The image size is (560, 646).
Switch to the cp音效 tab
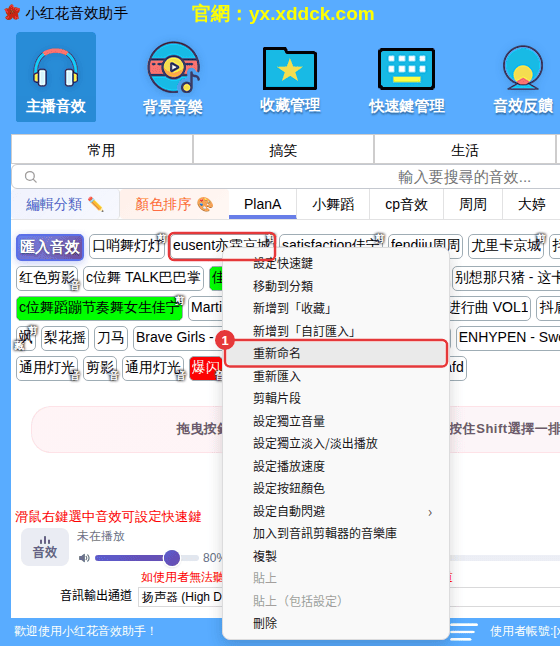coord(406,204)
